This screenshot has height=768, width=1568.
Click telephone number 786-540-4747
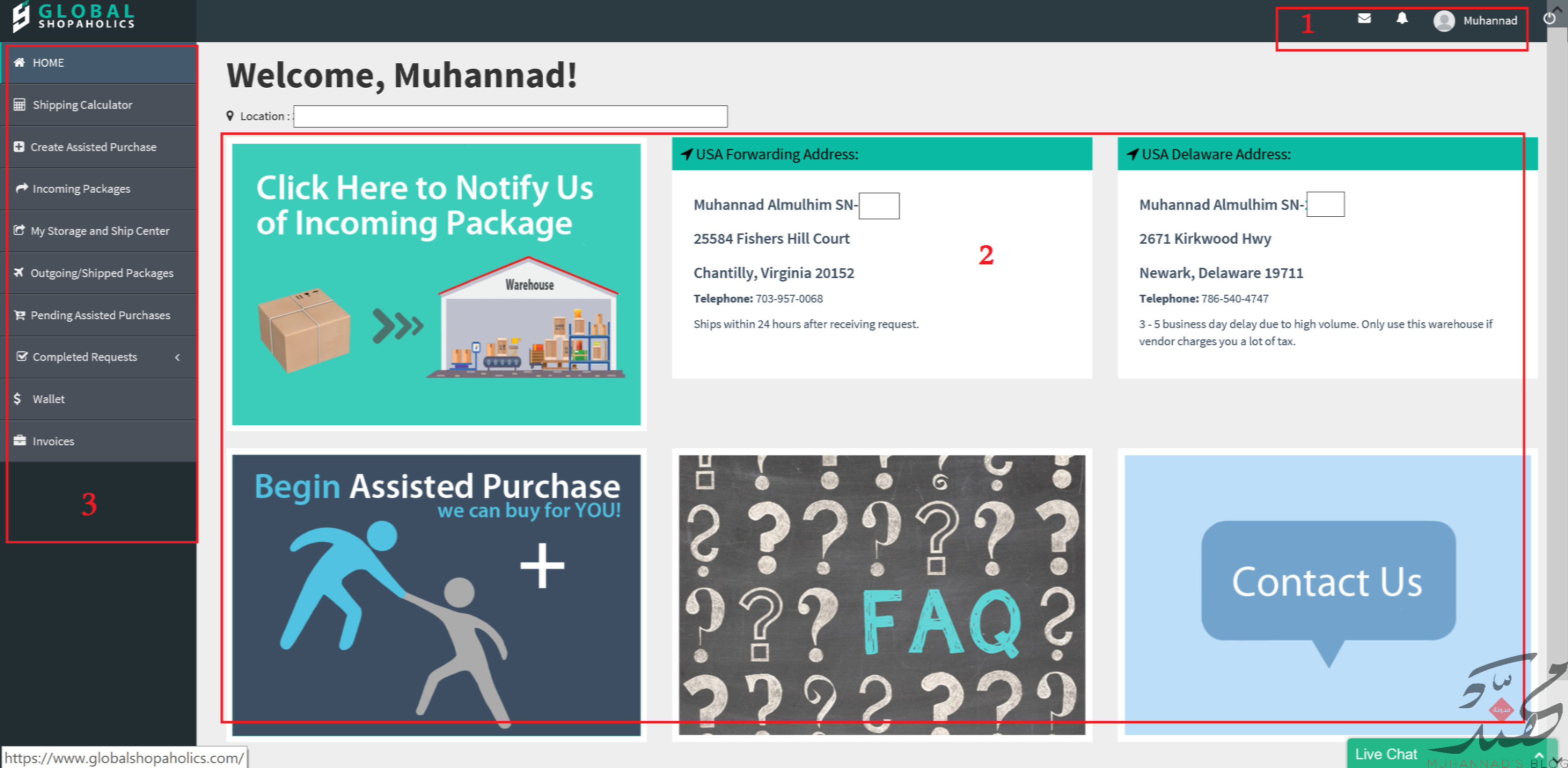tap(1235, 299)
